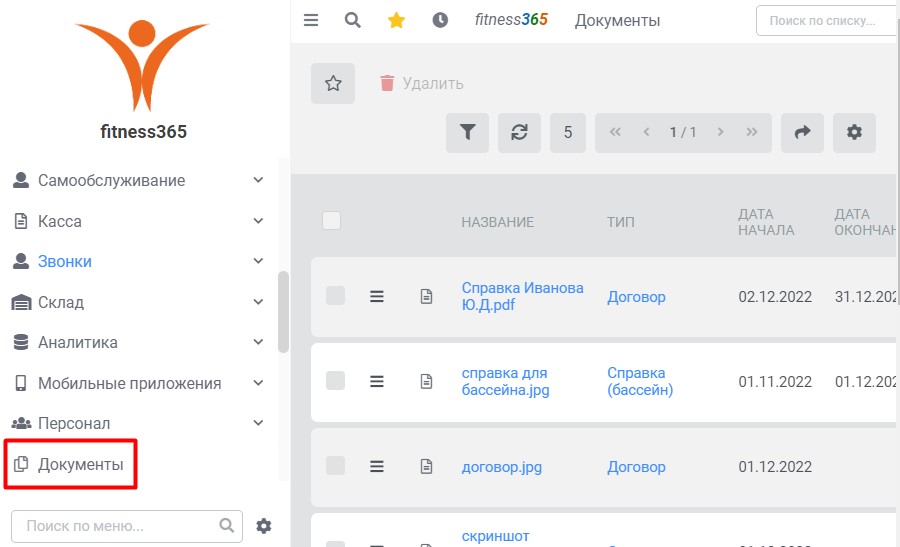Expand the Склад menu chevron
The width and height of the screenshot is (900, 547).
tap(258, 302)
